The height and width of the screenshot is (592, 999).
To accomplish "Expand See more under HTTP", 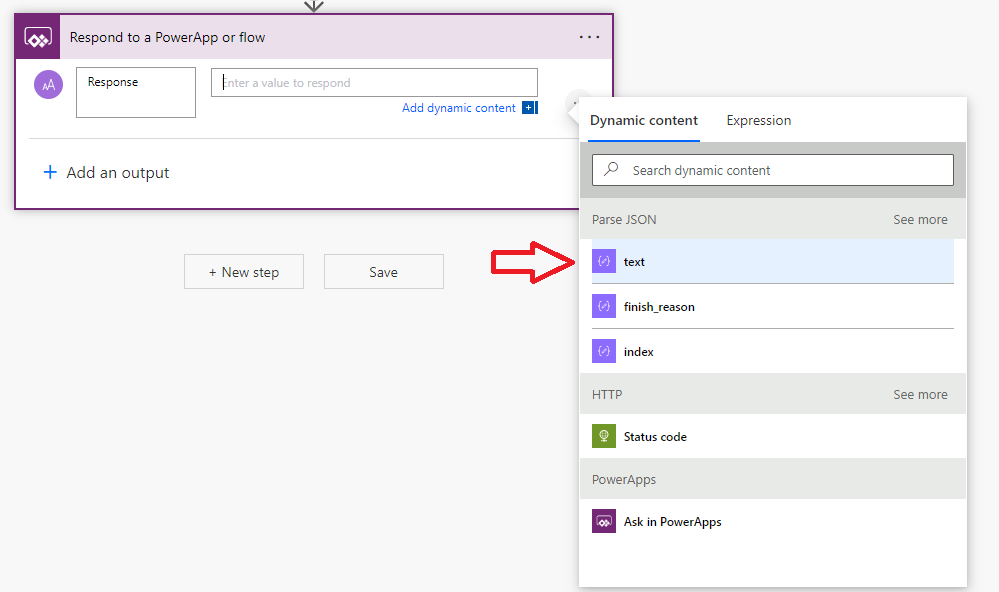I will [920, 394].
